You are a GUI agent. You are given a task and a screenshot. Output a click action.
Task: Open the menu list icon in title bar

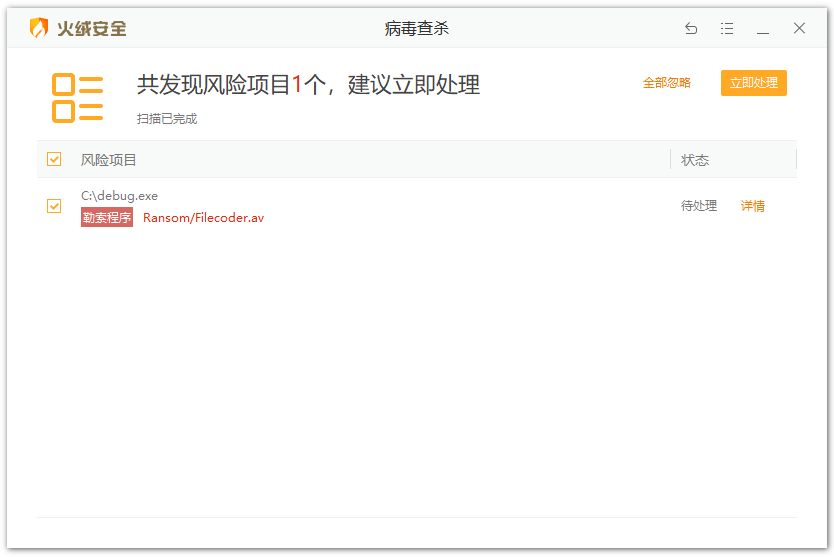[x=727, y=28]
